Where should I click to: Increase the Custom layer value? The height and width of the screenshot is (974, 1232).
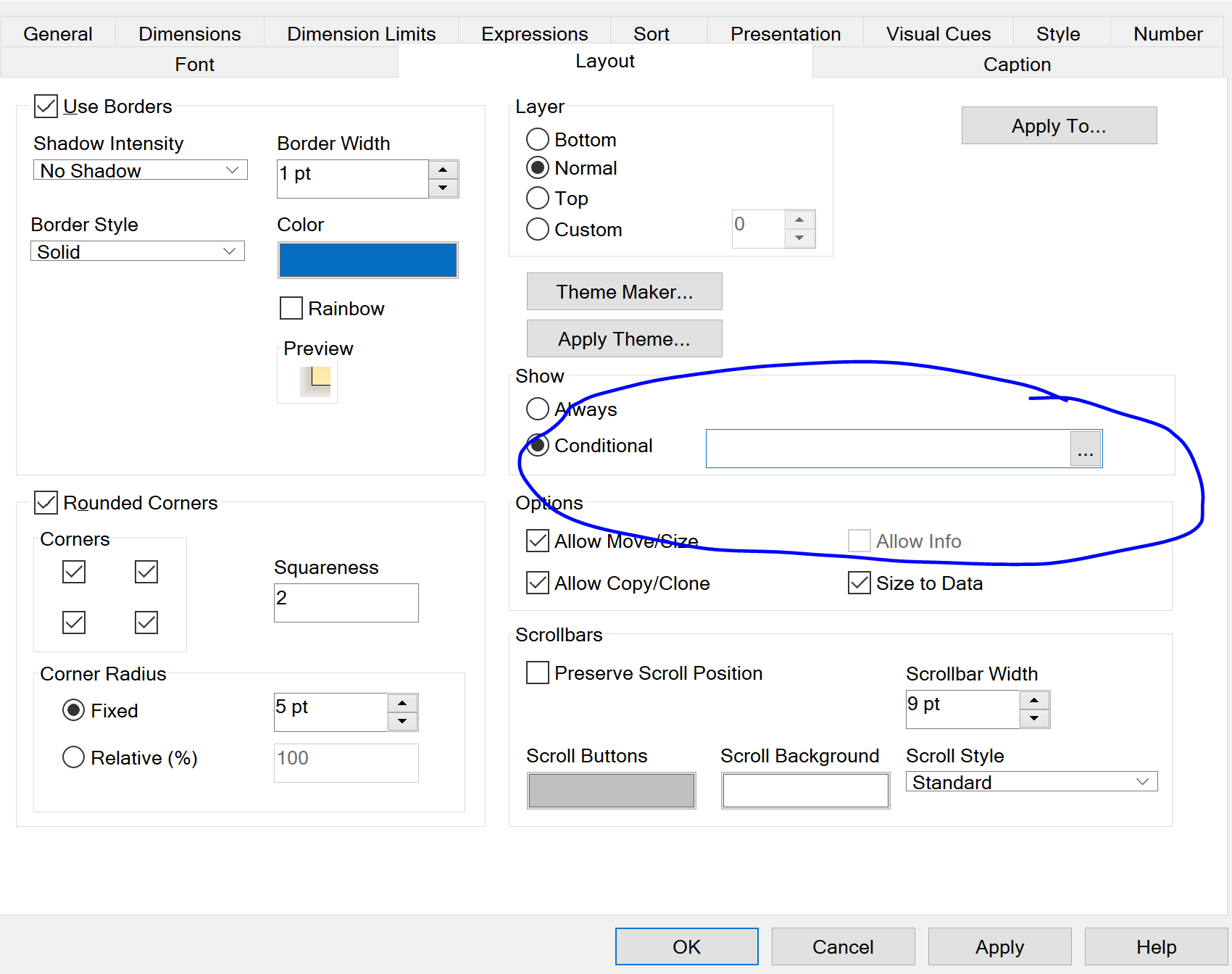coord(799,220)
